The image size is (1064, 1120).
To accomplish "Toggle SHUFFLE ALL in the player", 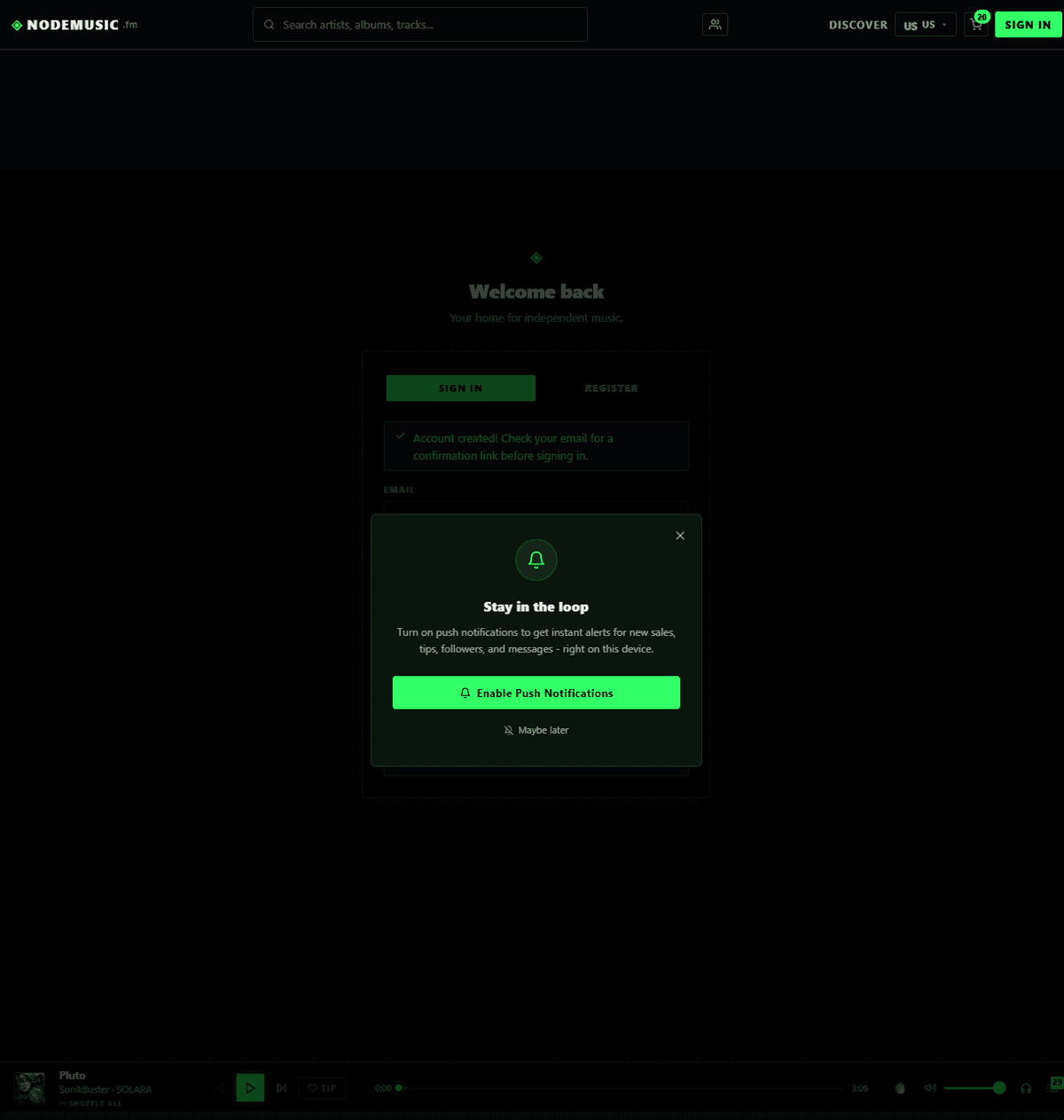I will 90,1103.
